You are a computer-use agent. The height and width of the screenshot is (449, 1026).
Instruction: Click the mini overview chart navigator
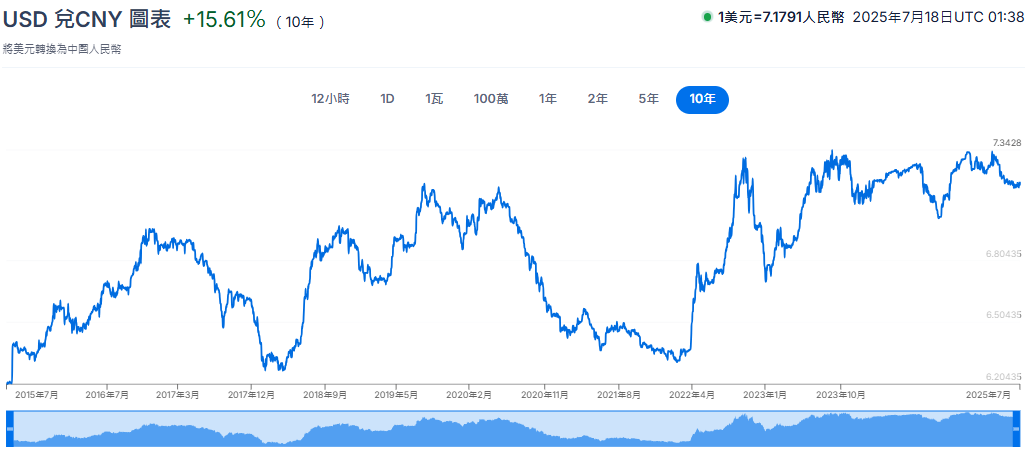[513, 429]
